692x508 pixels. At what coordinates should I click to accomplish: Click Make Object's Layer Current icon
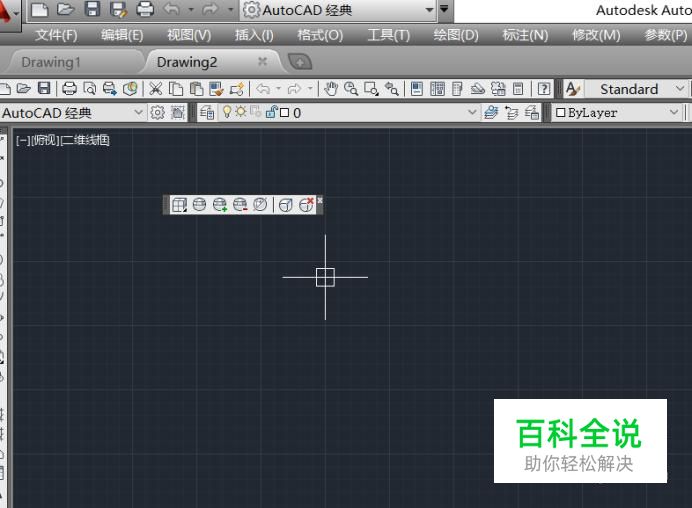click(491, 113)
